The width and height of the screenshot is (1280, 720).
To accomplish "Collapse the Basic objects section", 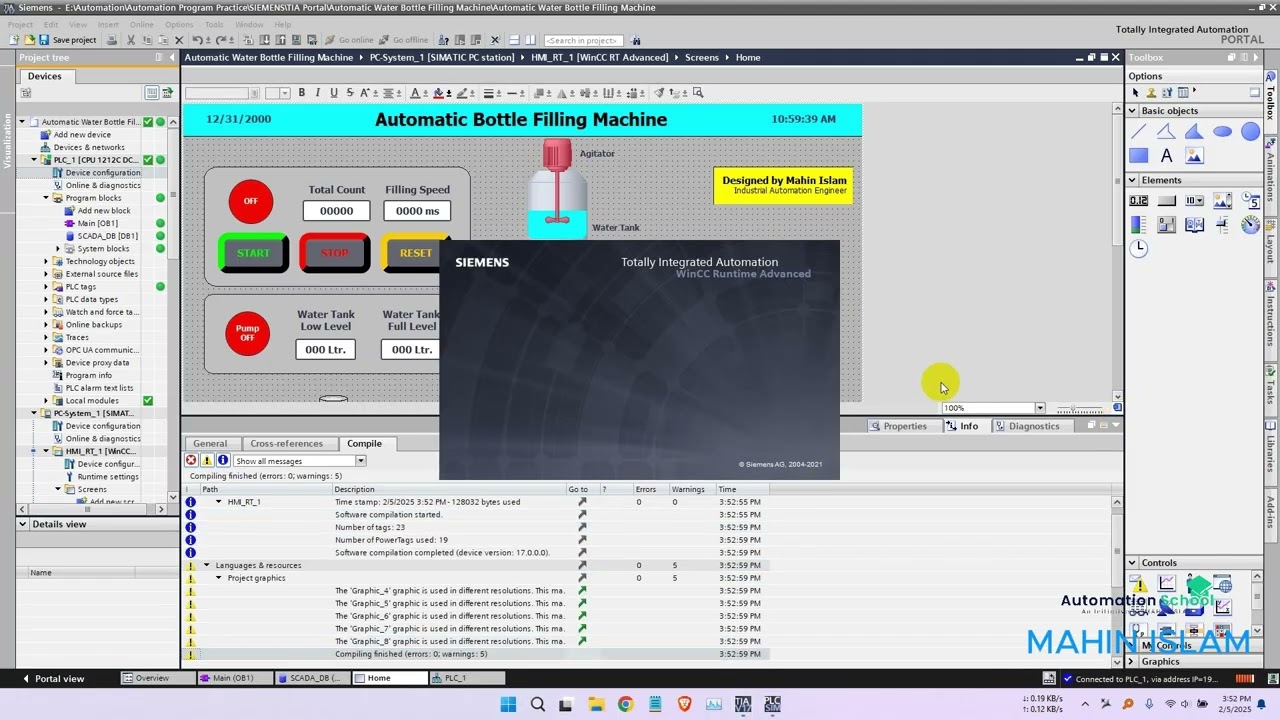I will 1133,111.
